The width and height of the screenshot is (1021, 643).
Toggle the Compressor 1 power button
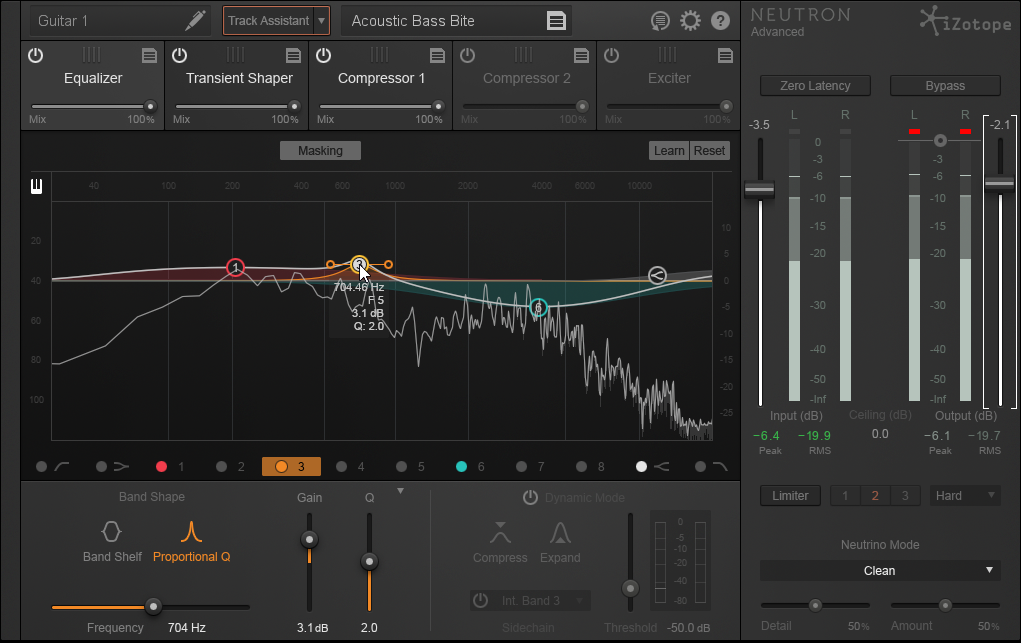tap(324, 55)
